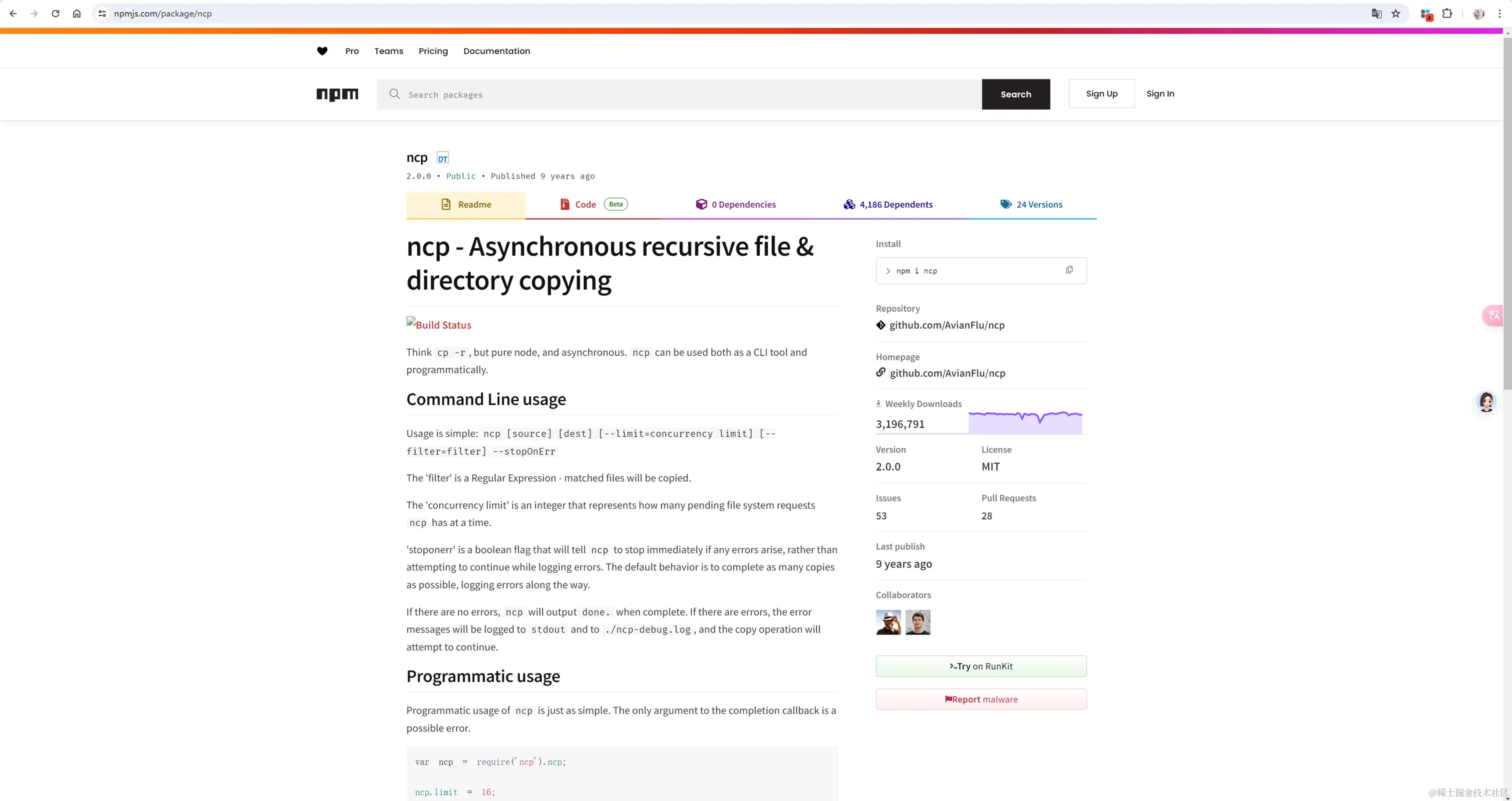The image size is (1512, 801).
Task: Click site information icon in address bar
Action: click(102, 13)
